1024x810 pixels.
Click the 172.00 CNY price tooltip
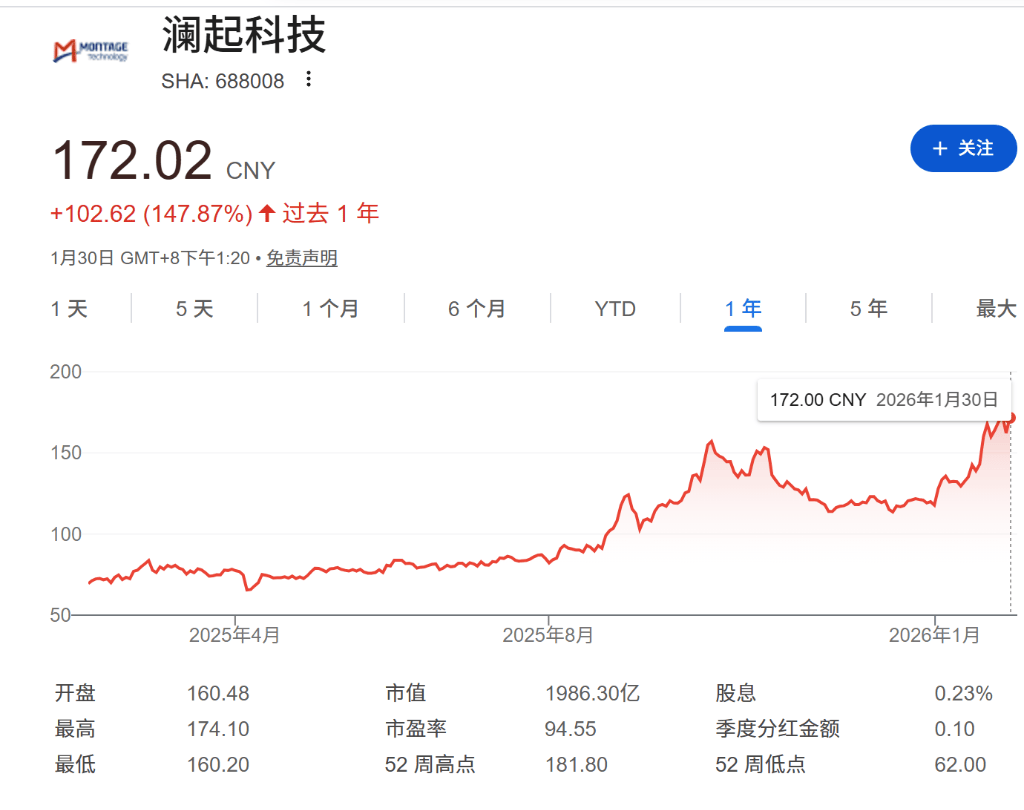883,400
